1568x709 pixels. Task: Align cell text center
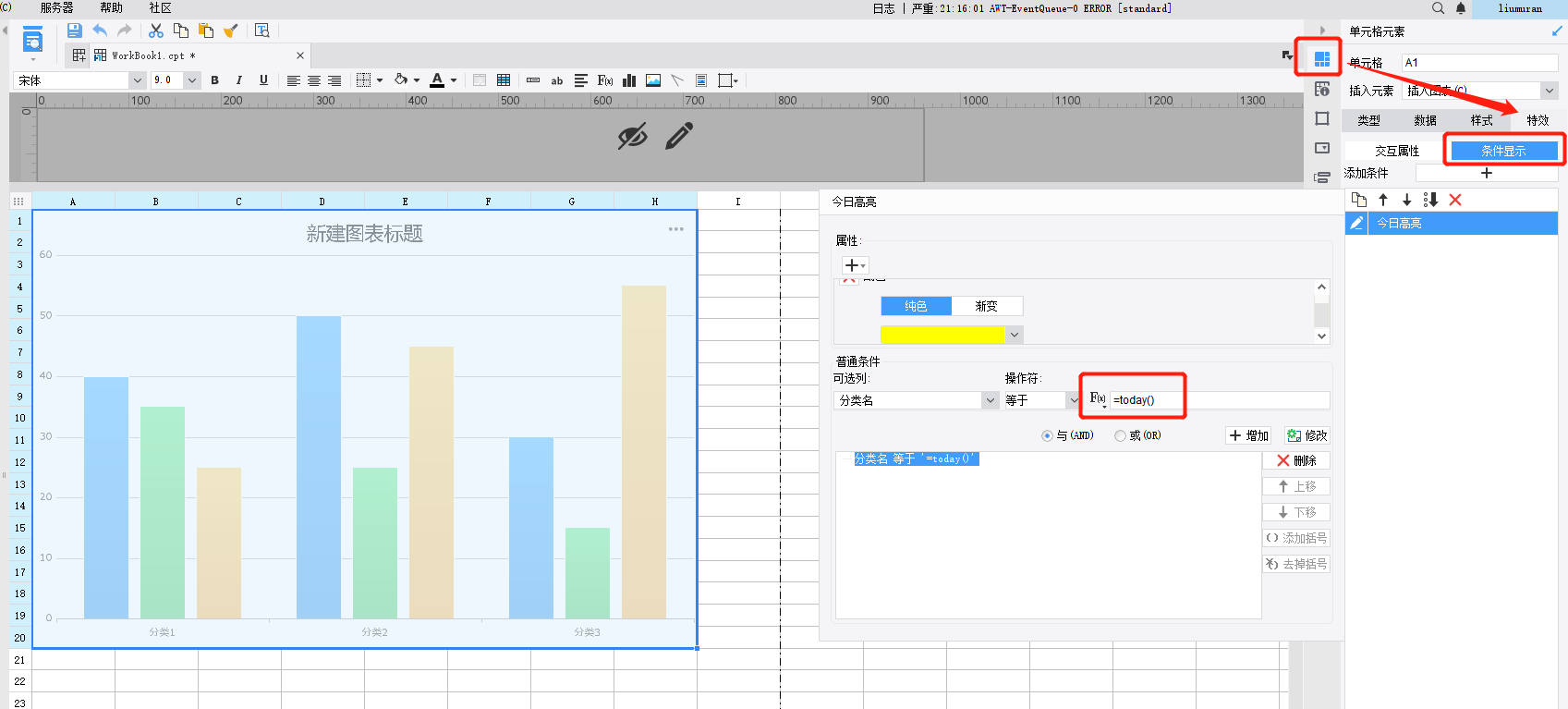(x=314, y=80)
